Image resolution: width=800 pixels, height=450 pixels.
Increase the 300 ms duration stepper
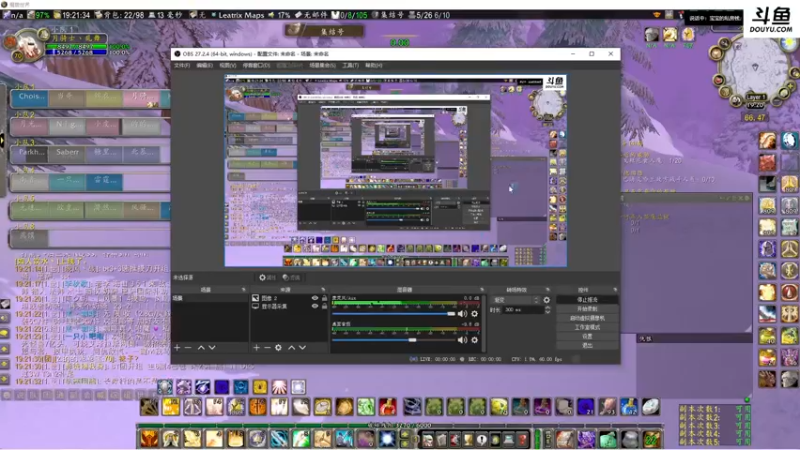point(547,308)
